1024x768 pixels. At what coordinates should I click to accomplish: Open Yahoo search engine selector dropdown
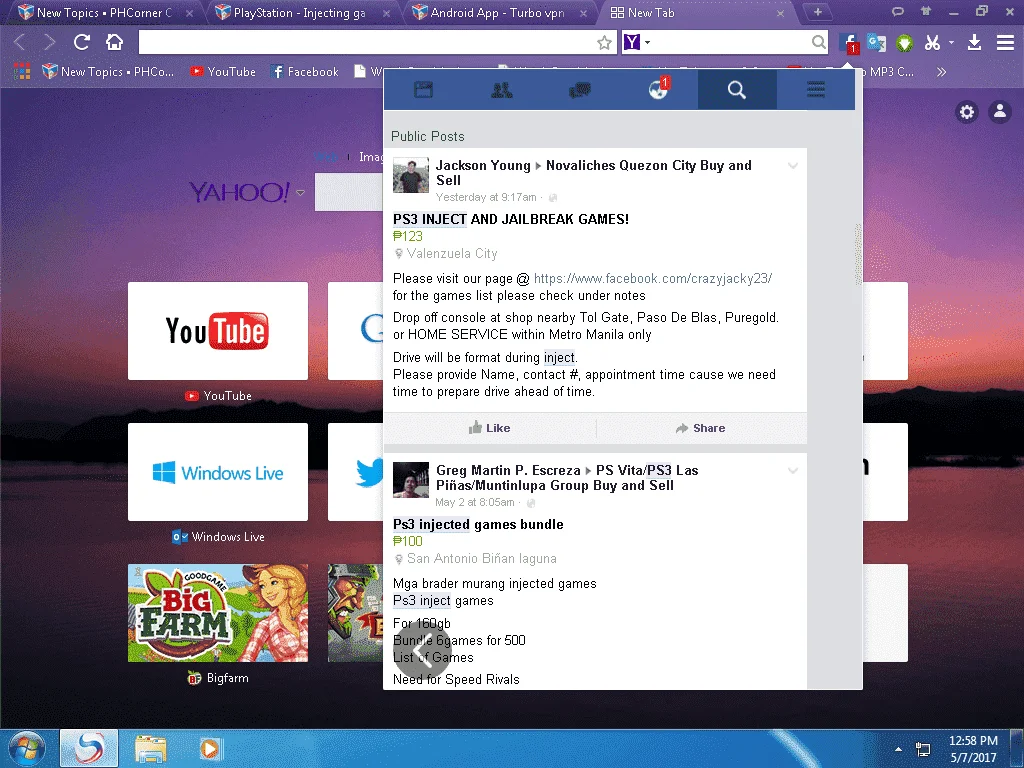coord(637,42)
